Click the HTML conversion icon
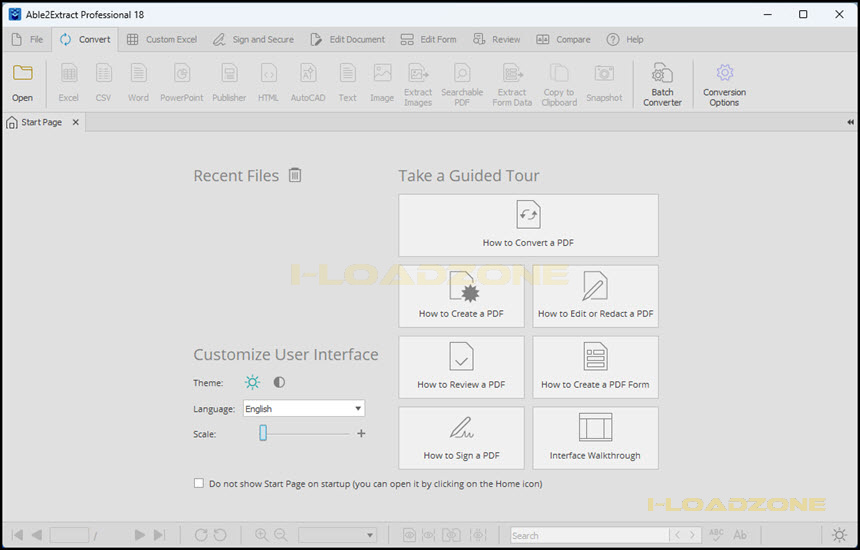The height and width of the screenshot is (550, 860). (x=268, y=73)
